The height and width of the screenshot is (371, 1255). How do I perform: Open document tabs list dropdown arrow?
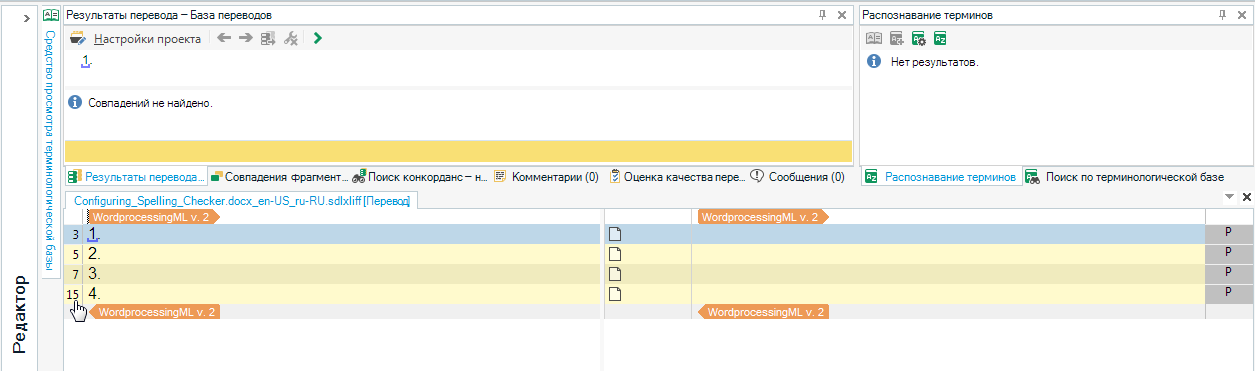click(1230, 197)
